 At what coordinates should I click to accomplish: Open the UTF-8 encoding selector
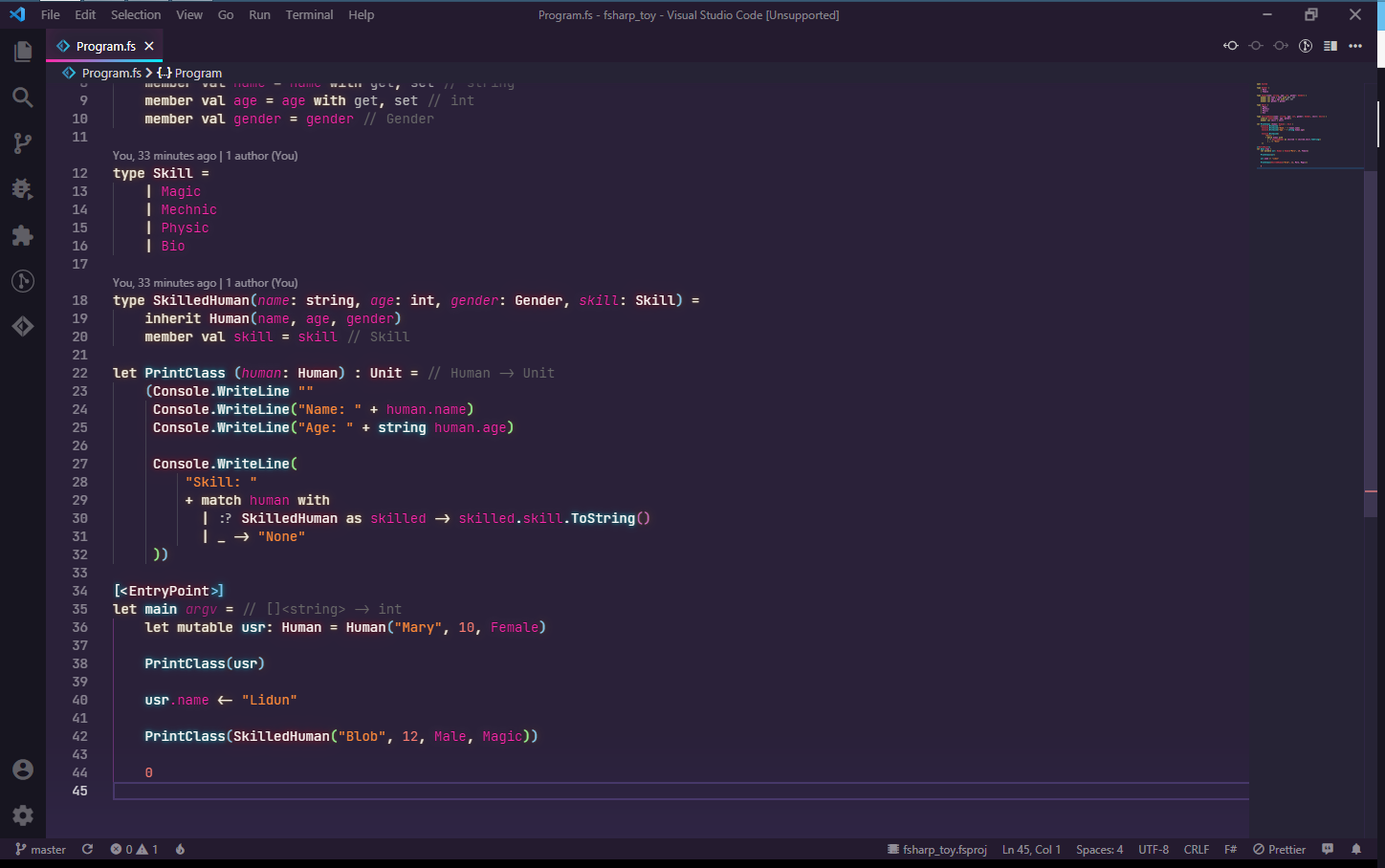point(1154,849)
